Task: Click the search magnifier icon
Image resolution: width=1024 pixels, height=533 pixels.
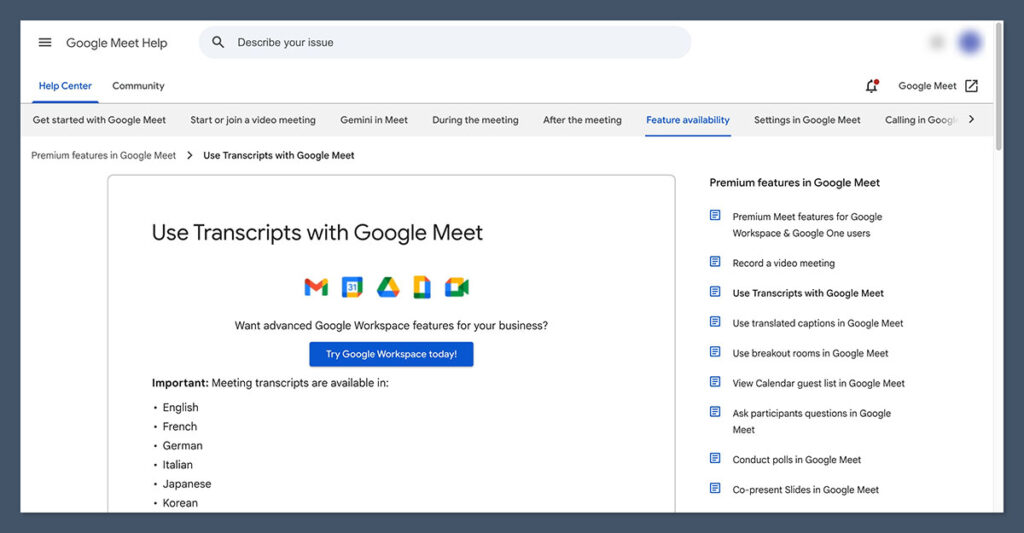Action: (x=218, y=42)
